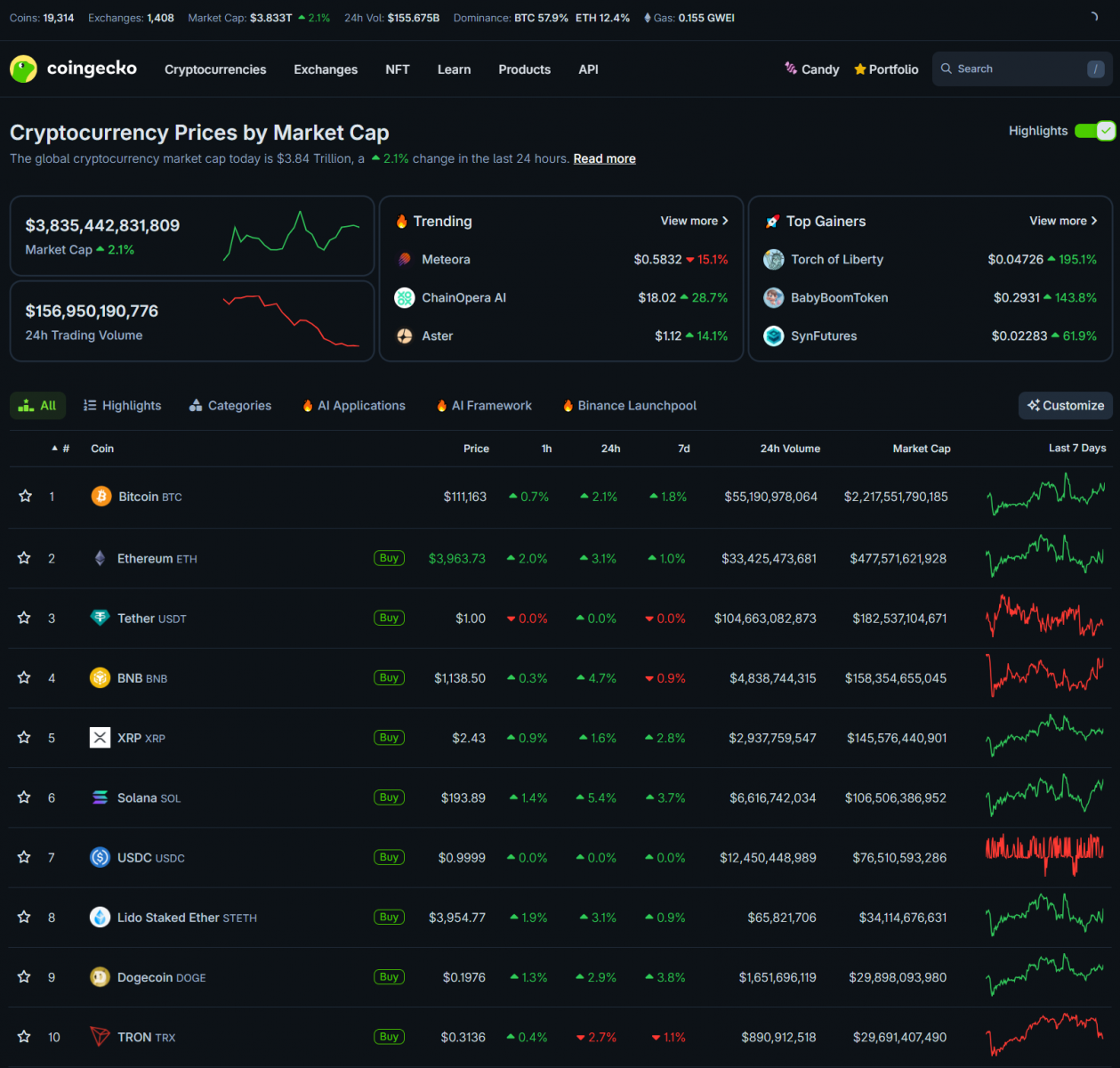Click the ChainOpera AI trending icon

405,298
